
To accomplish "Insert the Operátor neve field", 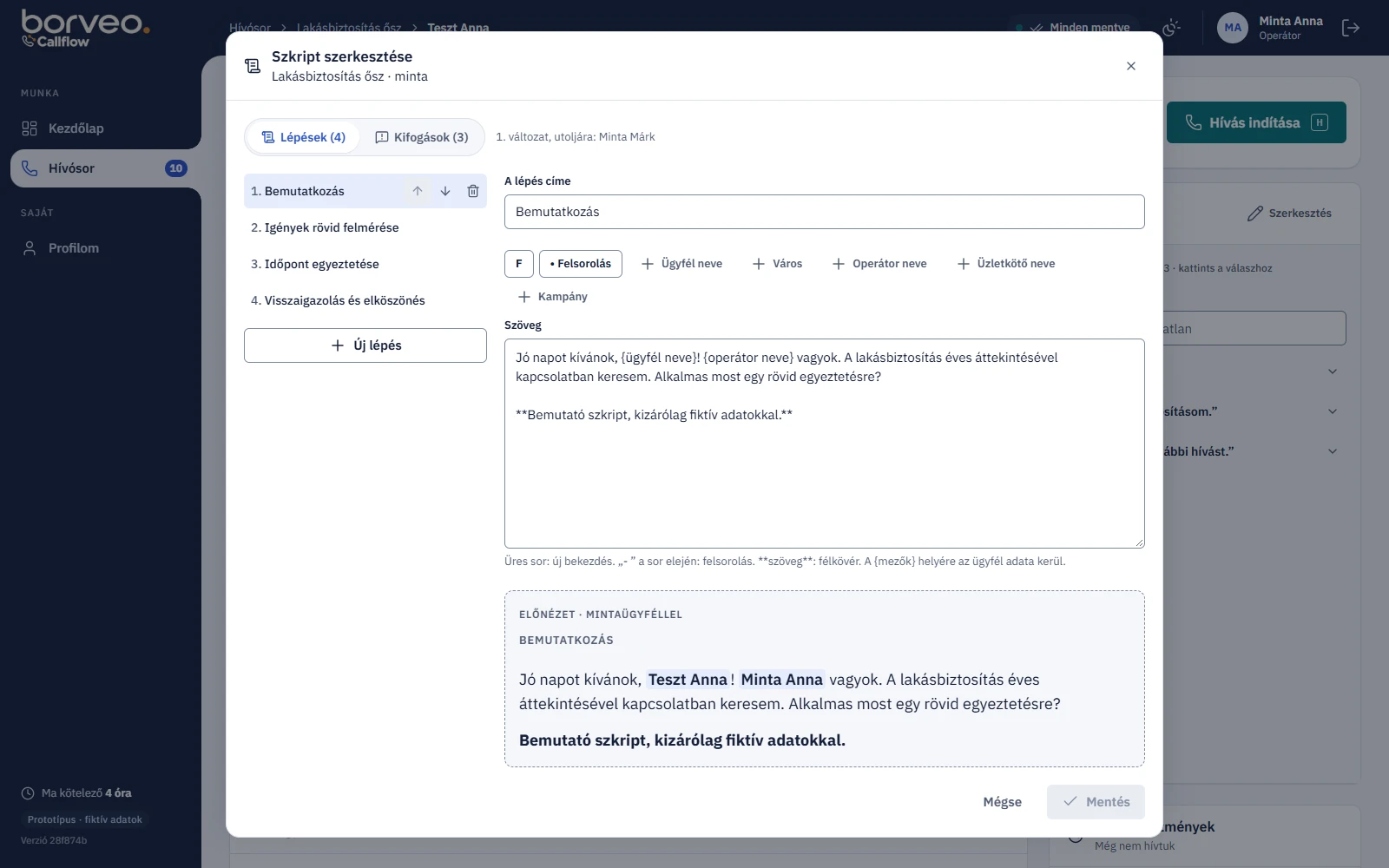I will (879, 264).
